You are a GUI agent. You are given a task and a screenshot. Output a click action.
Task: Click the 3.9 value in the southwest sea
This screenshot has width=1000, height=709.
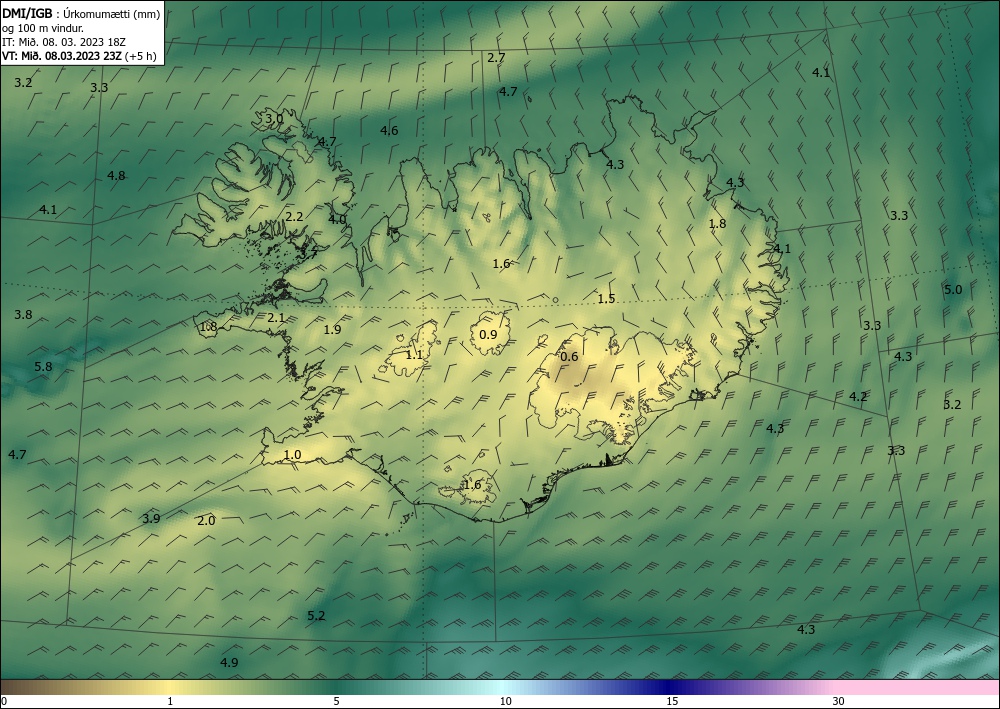pos(151,518)
